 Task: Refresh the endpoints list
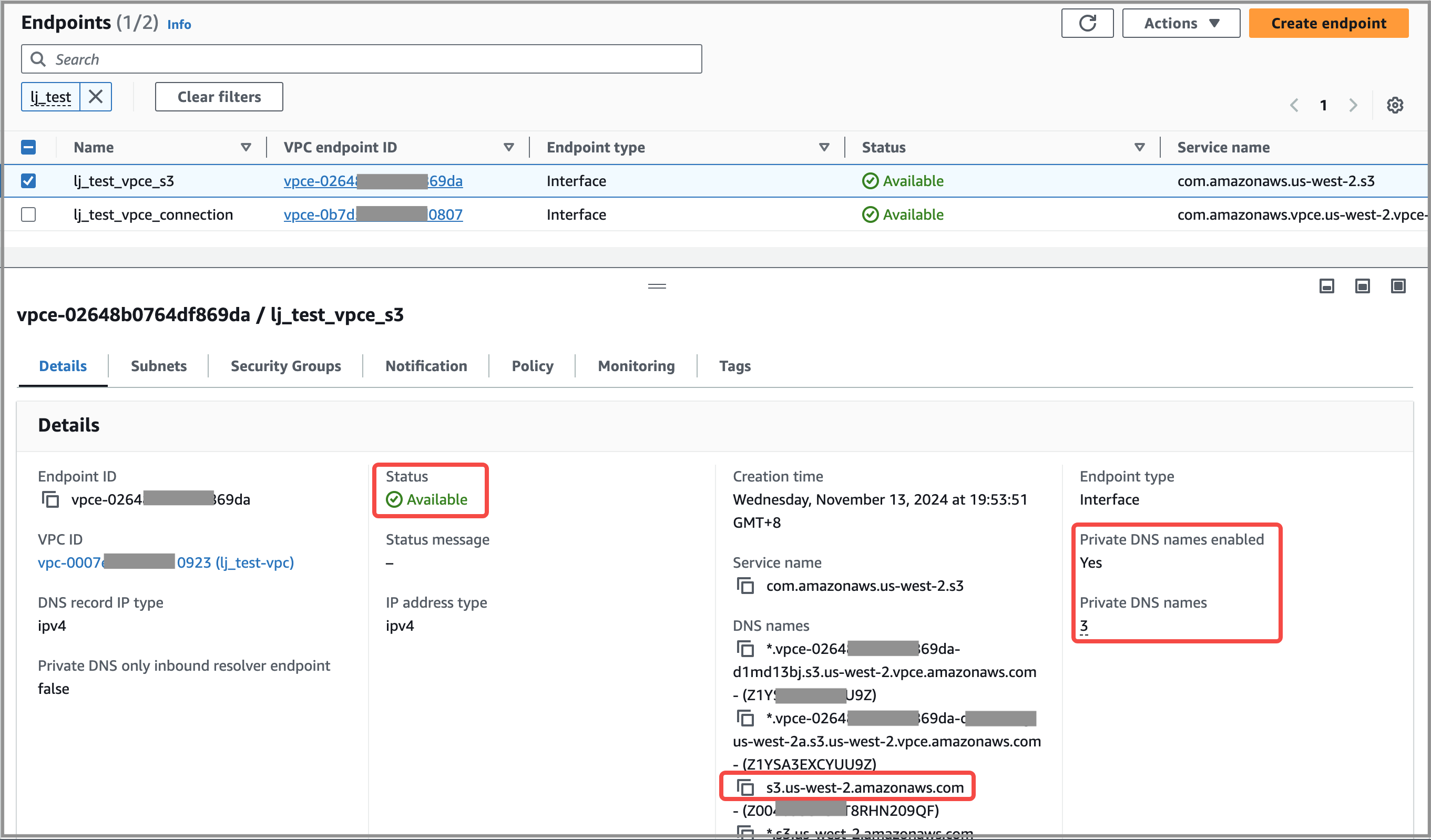[1087, 23]
